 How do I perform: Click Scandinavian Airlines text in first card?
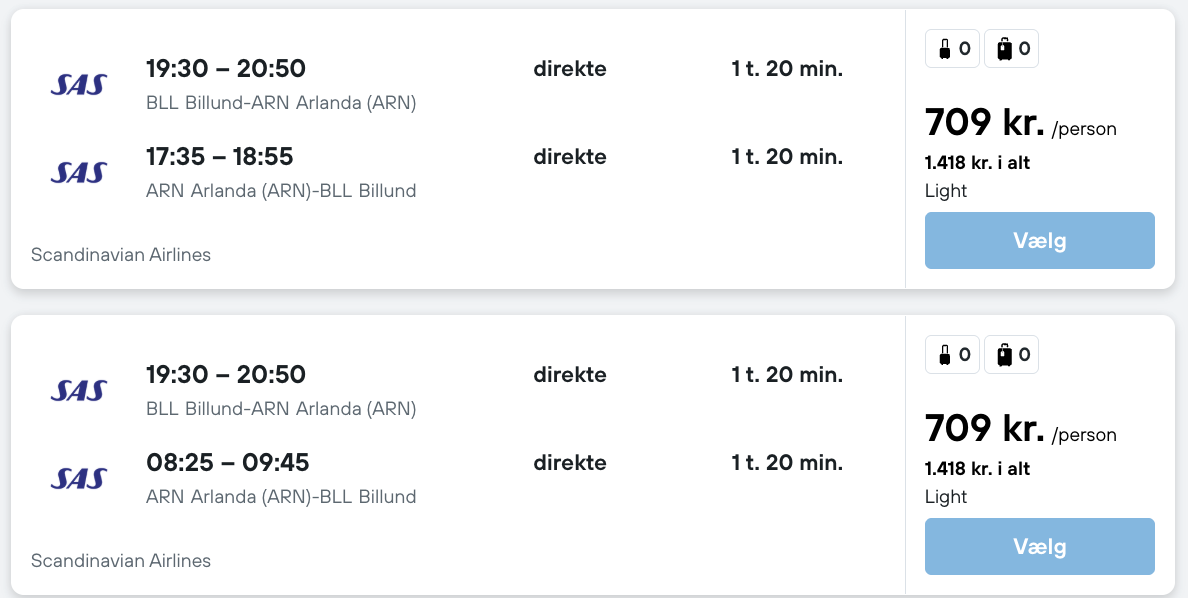pyautogui.click(x=121, y=255)
